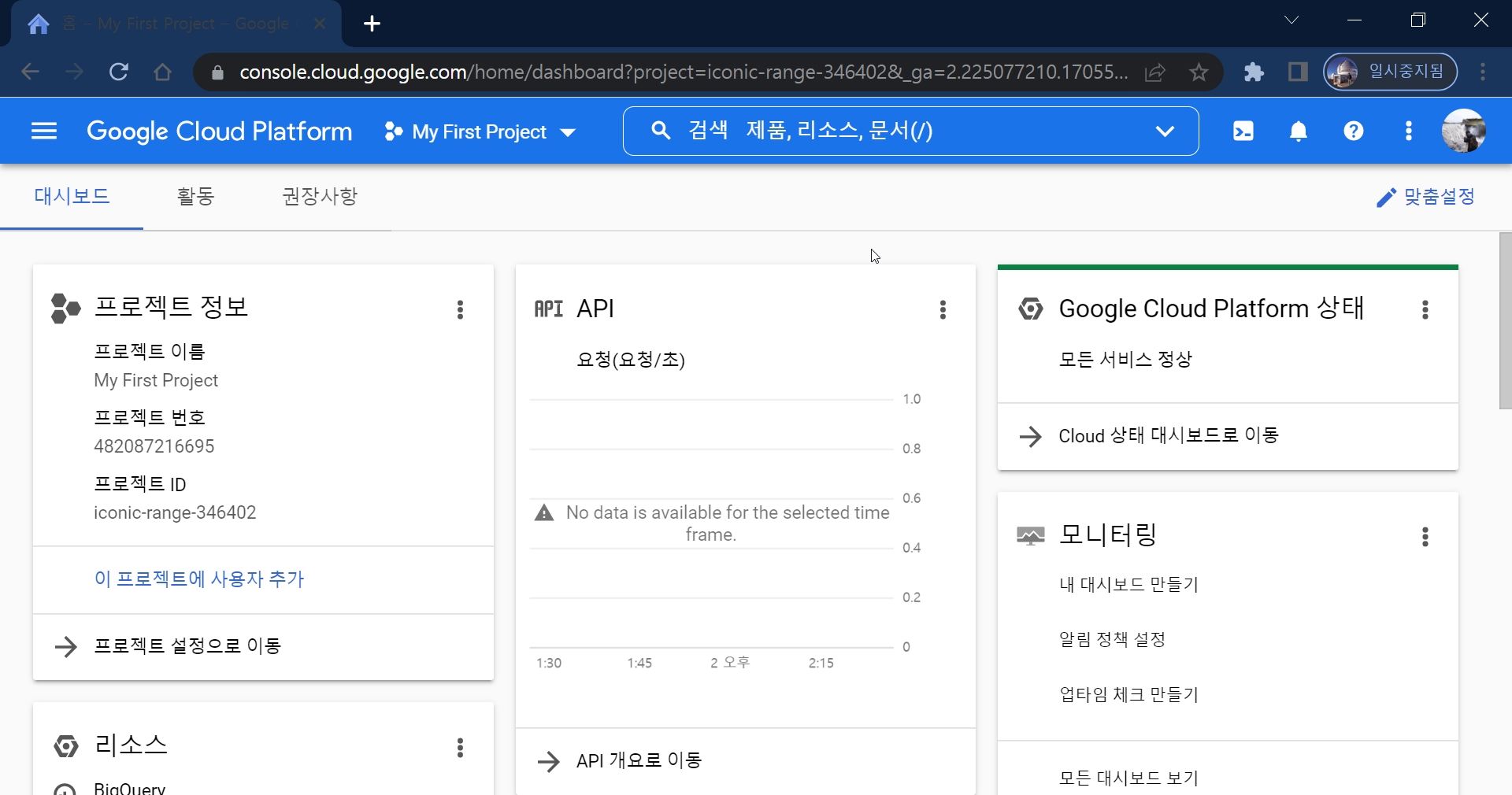Click the page vertical scrollbar thumb
This screenshot has height=795, width=1512.
1505,321
